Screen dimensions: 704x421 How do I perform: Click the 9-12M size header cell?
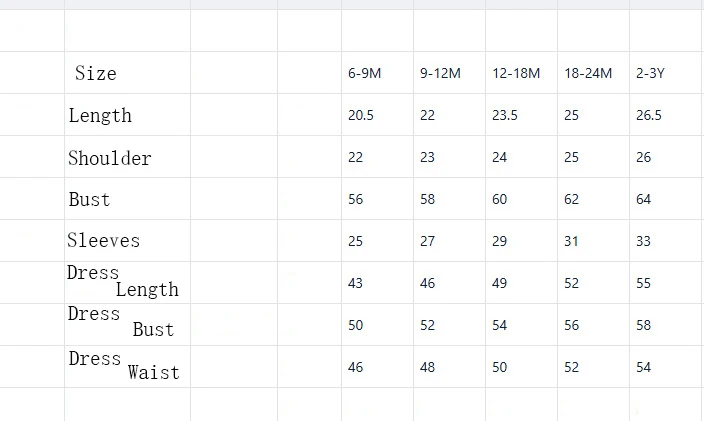pyautogui.click(x=440, y=74)
